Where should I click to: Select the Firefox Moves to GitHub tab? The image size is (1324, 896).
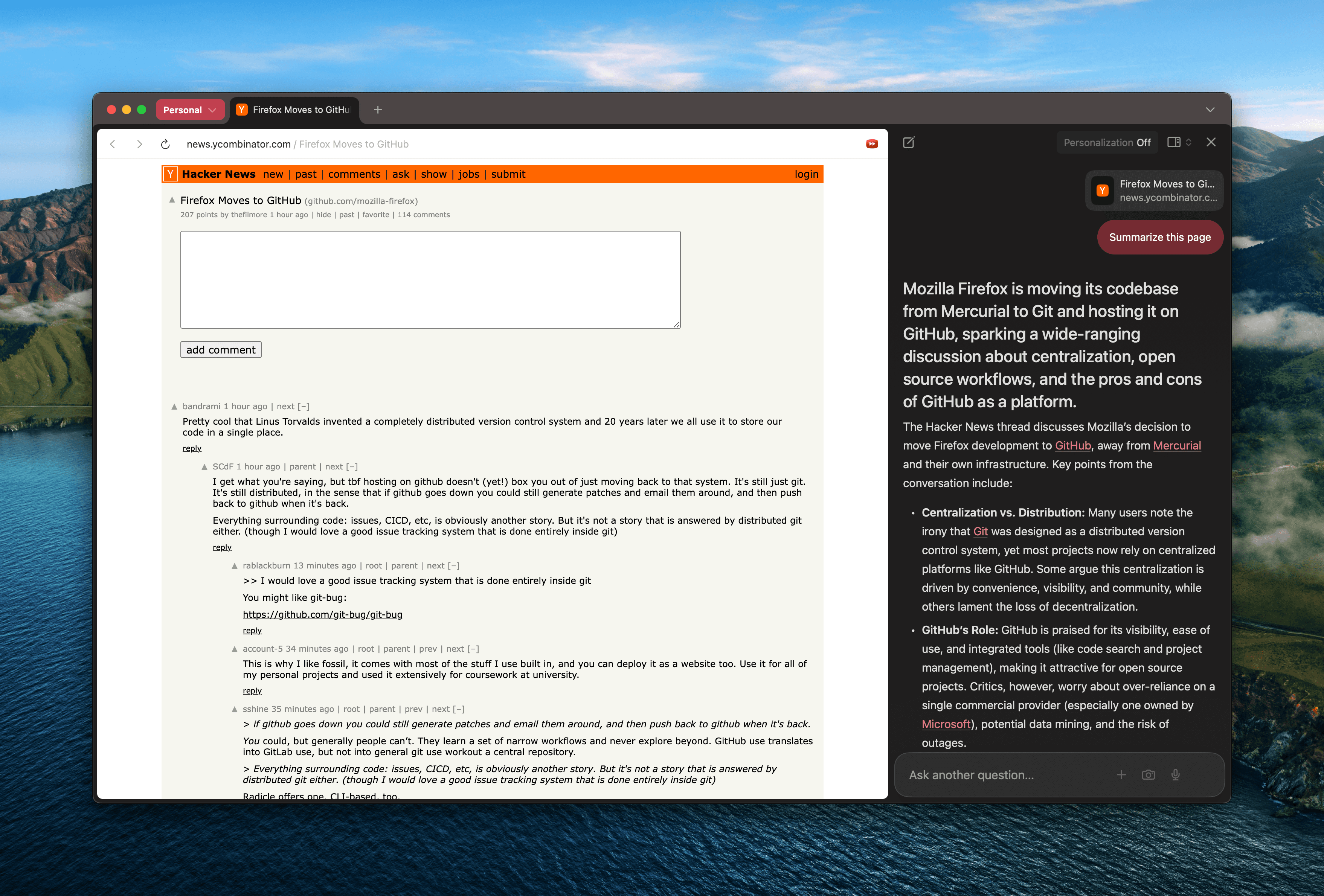294,110
